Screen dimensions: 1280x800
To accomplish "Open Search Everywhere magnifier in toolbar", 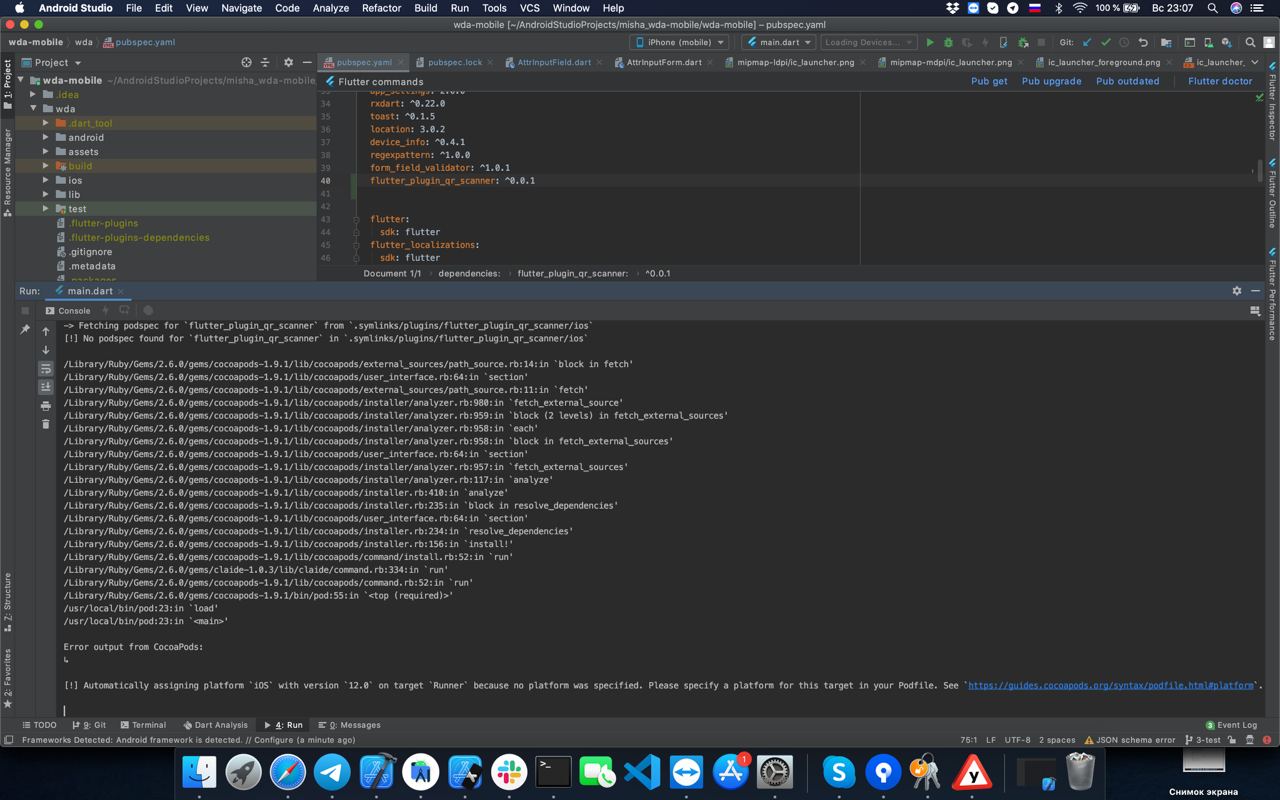I will coord(1250,42).
